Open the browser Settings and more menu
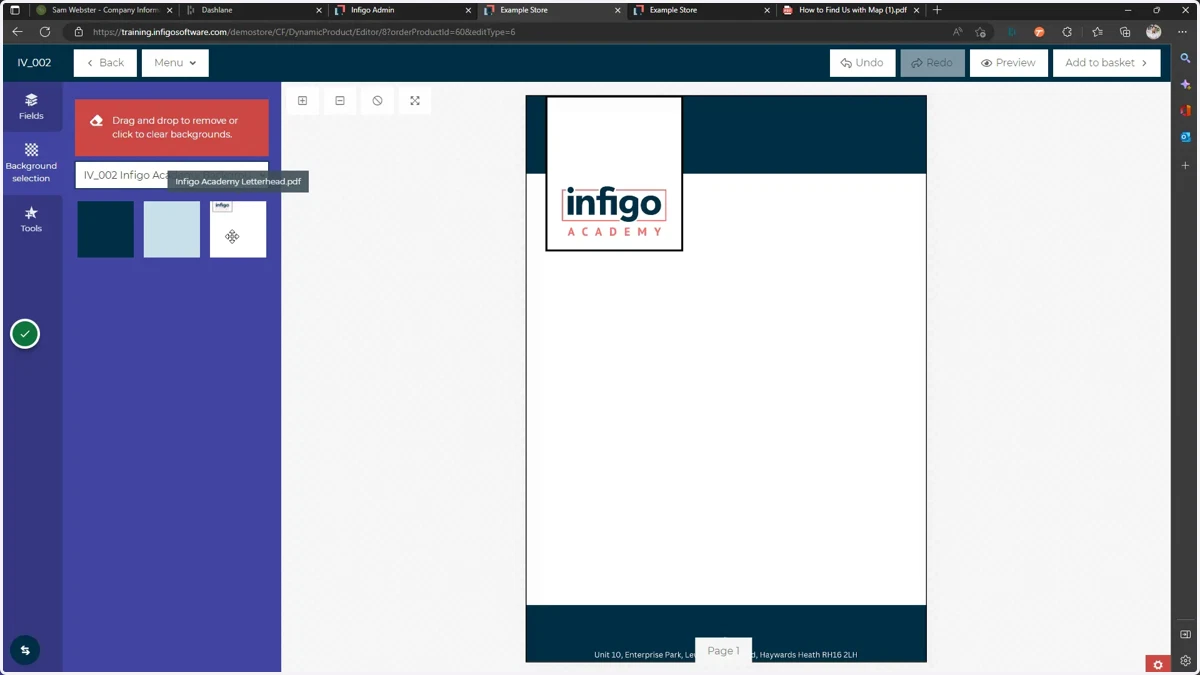This screenshot has width=1200, height=675. click(1182, 32)
